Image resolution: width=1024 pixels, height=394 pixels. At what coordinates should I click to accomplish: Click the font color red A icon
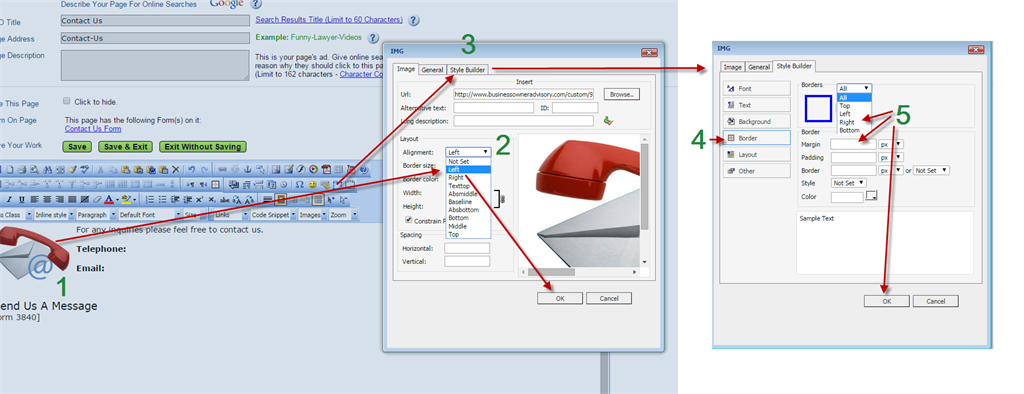coord(109,199)
